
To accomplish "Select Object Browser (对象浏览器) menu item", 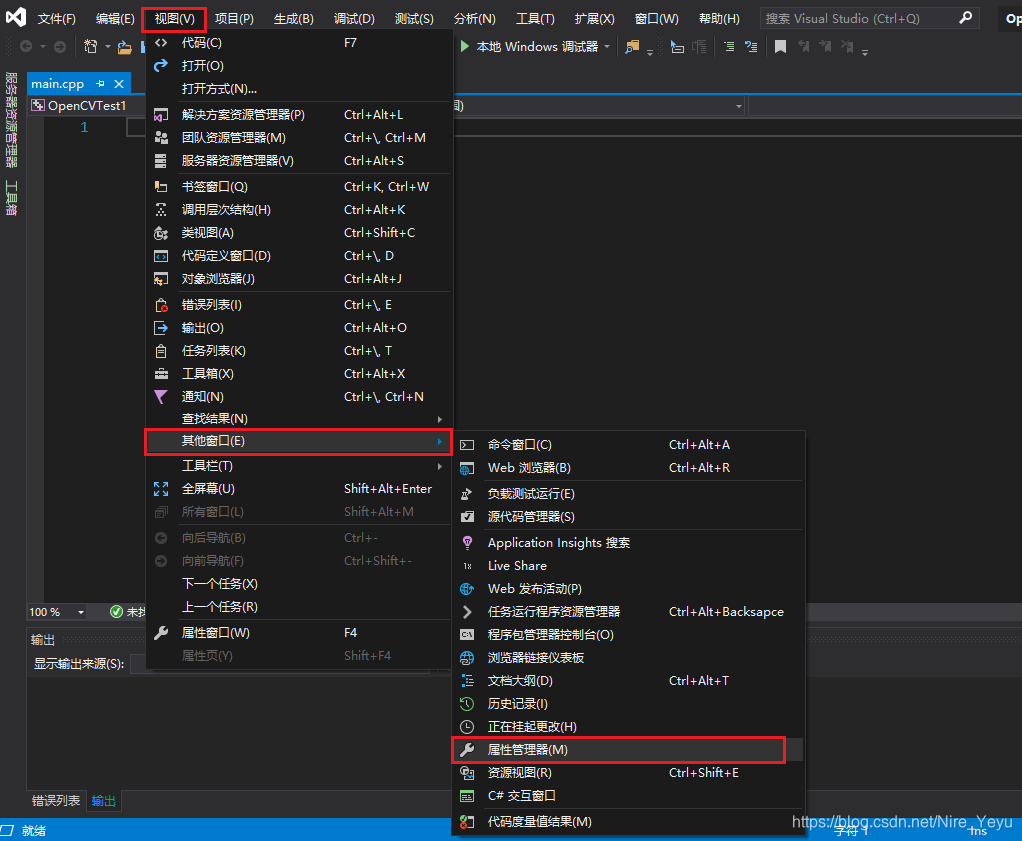I will click(298, 278).
